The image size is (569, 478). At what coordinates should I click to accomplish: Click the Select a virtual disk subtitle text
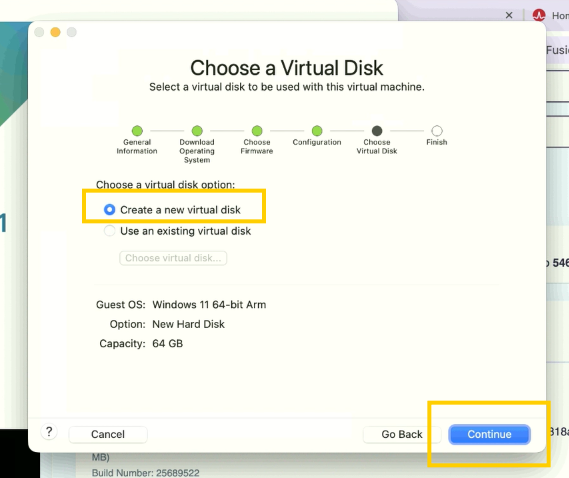click(287, 87)
